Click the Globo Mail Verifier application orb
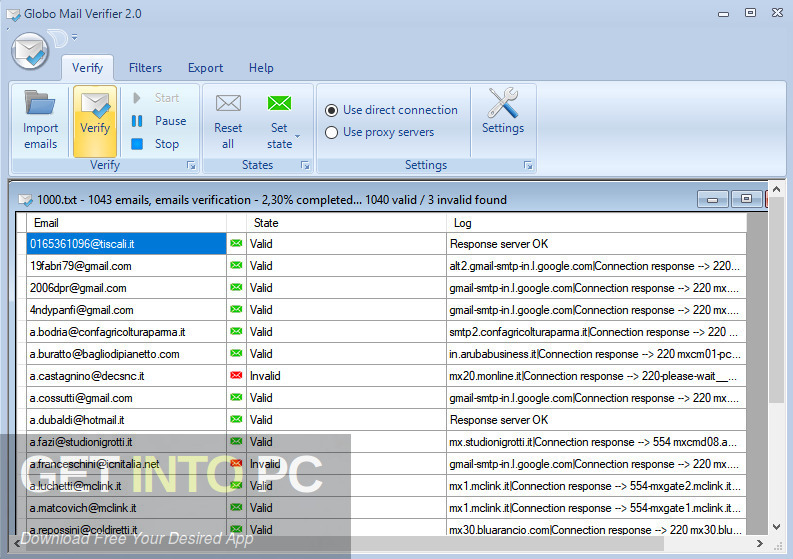793x559 pixels. [x=30, y=51]
